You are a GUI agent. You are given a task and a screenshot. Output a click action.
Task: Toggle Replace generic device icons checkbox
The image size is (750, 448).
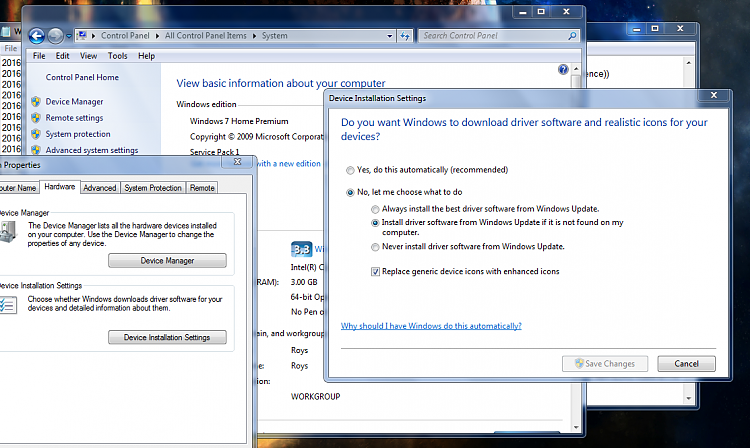[375, 272]
